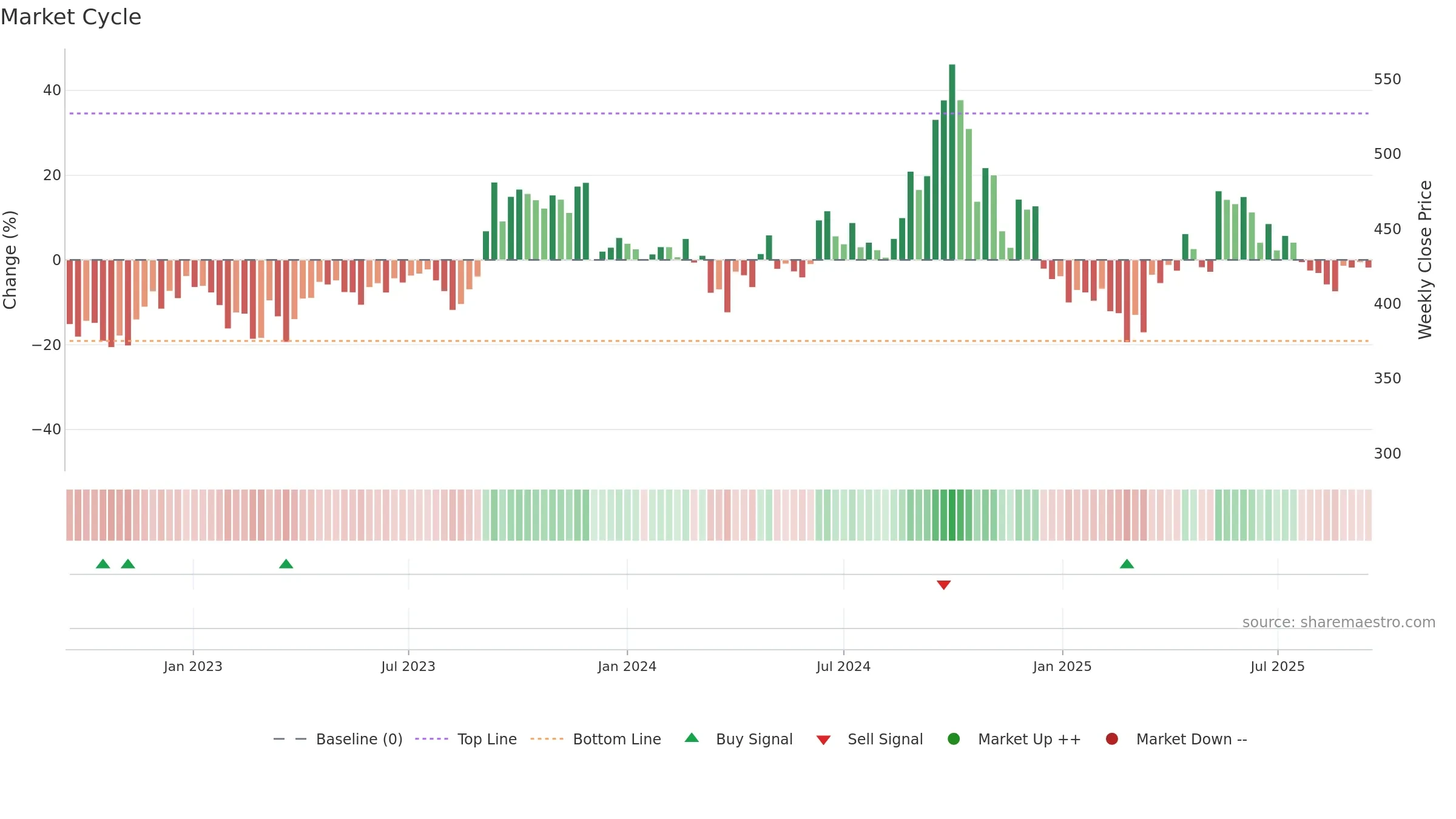The height and width of the screenshot is (819, 1456).
Task: Click the tallest green bar peaking above 40 percent
Action: pyautogui.click(x=952, y=162)
